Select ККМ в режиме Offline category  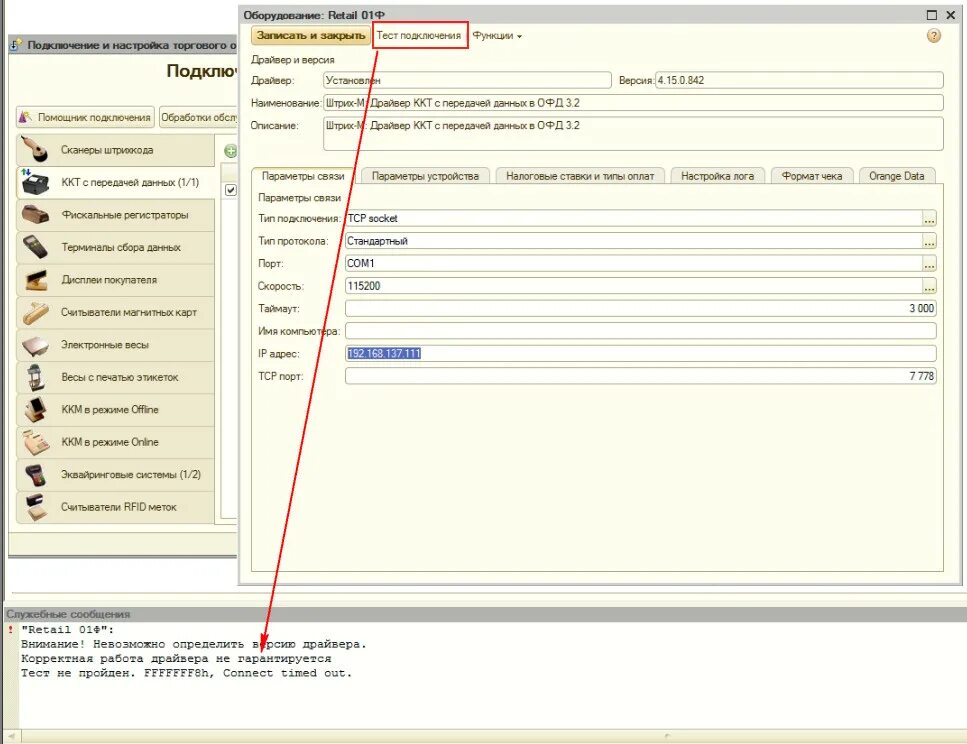pyautogui.click(x=115, y=410)
